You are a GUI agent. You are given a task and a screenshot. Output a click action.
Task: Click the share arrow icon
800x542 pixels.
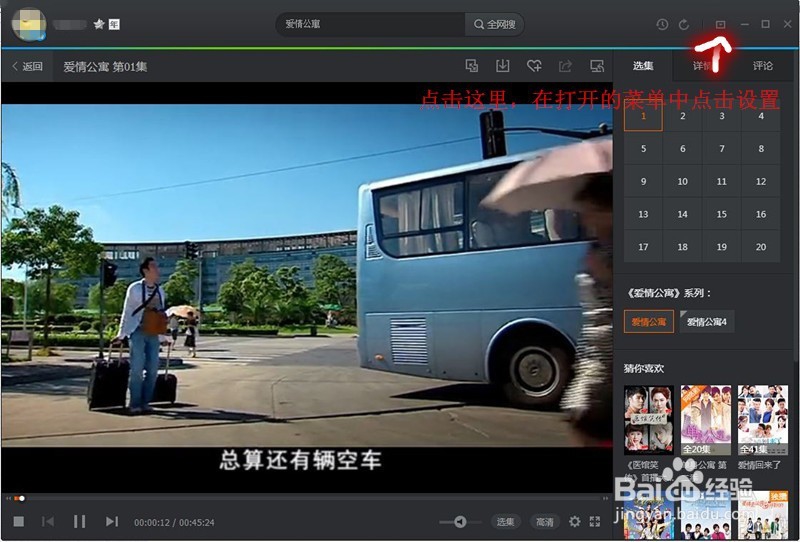click(565, 65)
